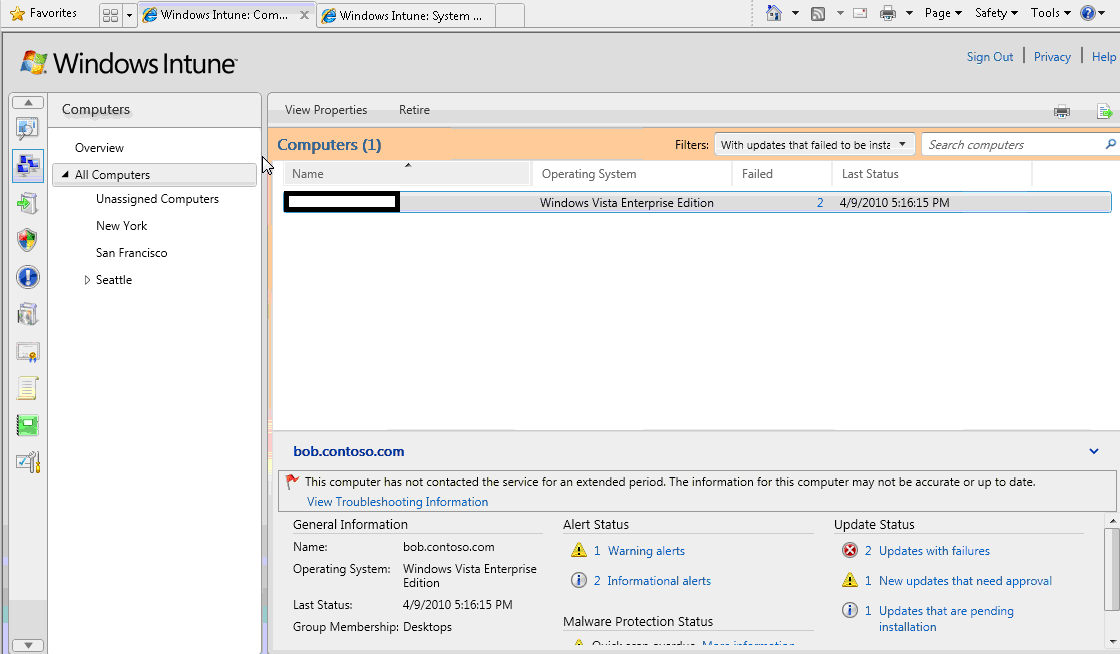Open Updates that are pending installation link
This screenshot has width=1120, height=654.
click(946, 618)
